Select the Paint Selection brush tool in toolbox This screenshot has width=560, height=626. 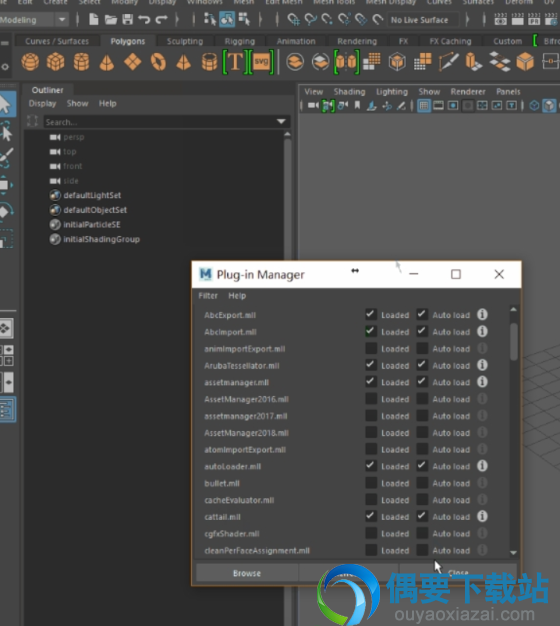6,158
